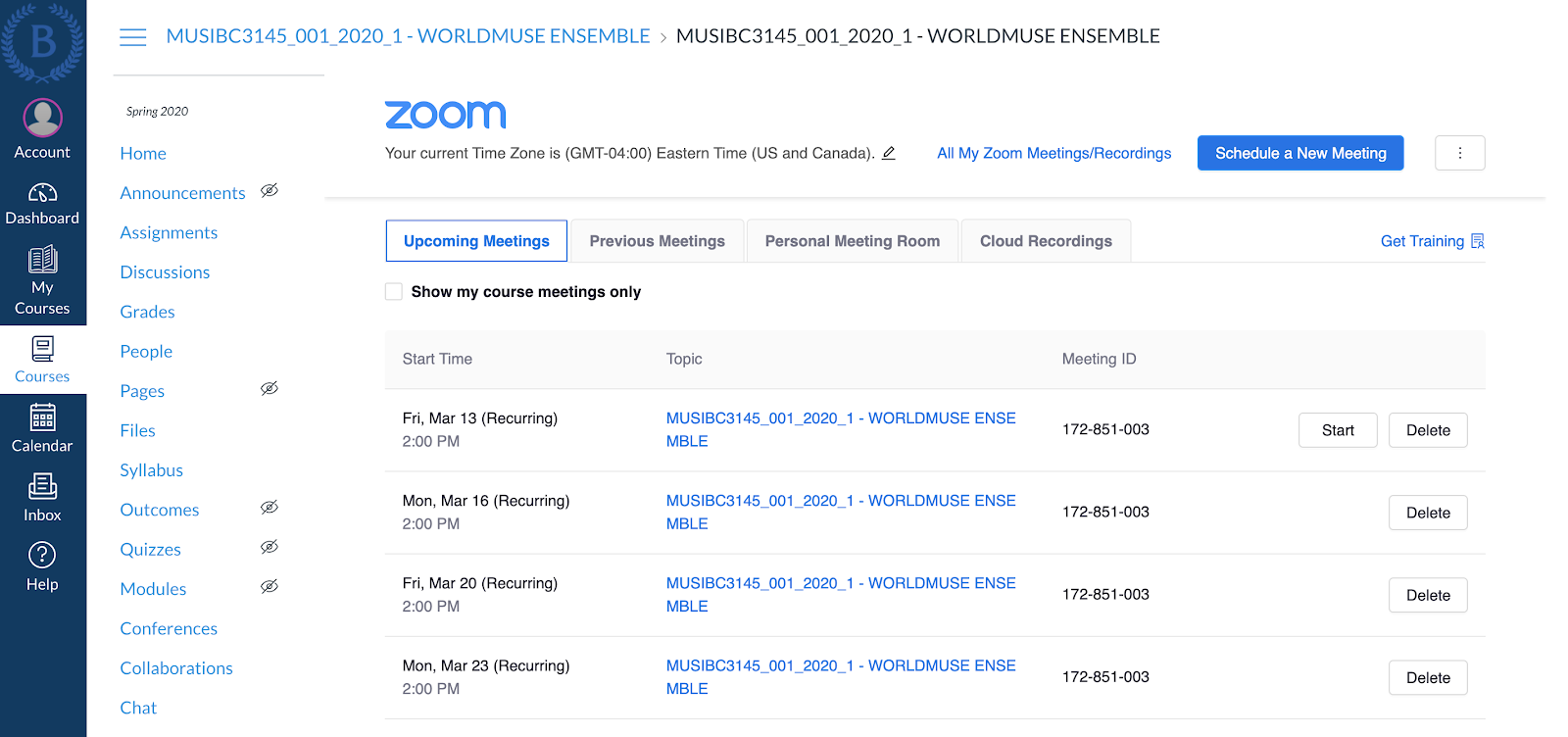Open Chat in course menu
The height and width of the screenshot is (737, 1568).
(138, 708)
